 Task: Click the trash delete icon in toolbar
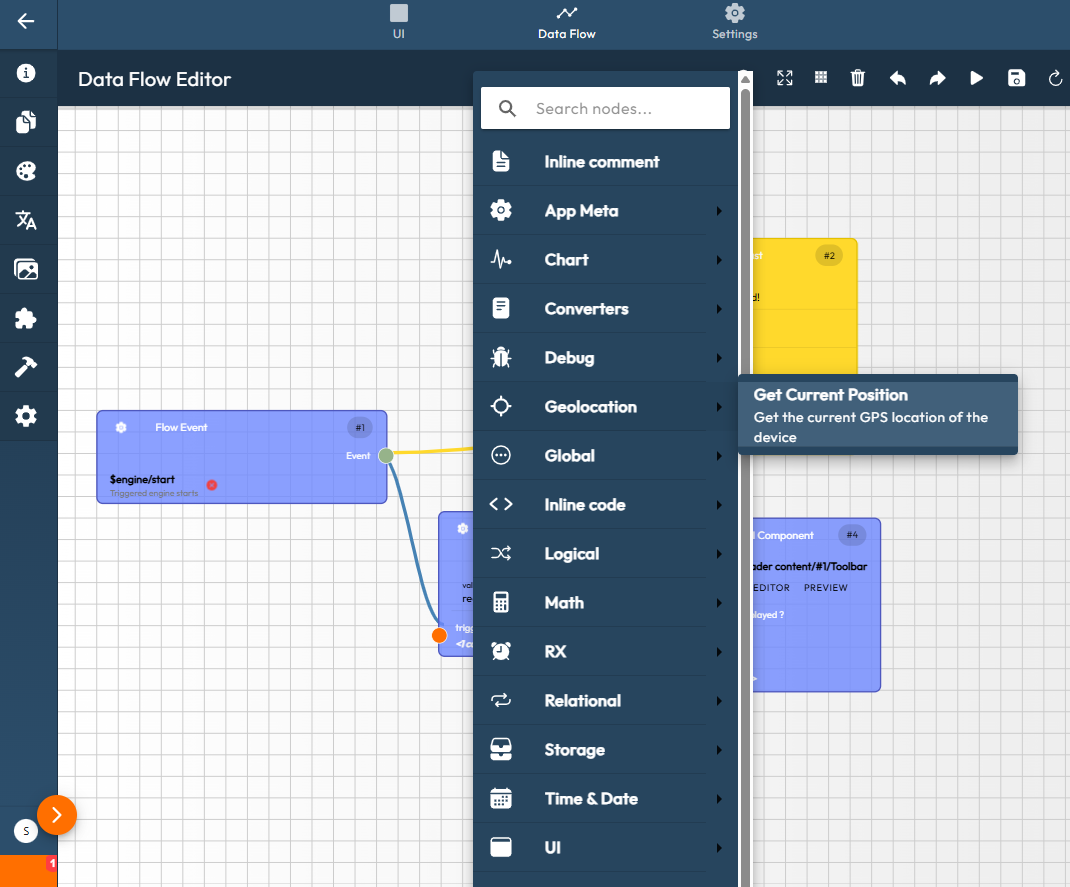coord(857,78)
